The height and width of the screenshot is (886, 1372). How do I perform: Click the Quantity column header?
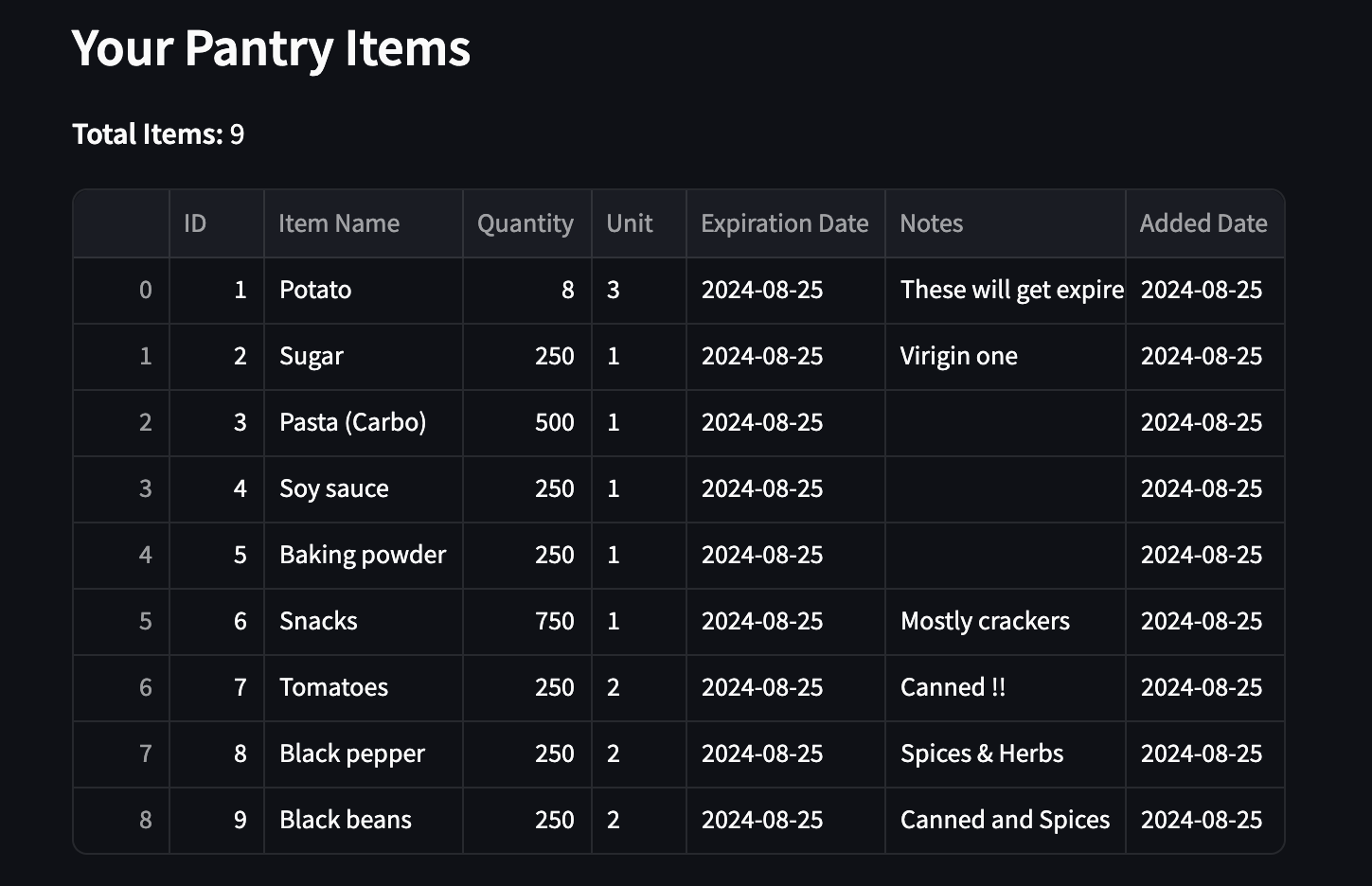click(526, 223)
